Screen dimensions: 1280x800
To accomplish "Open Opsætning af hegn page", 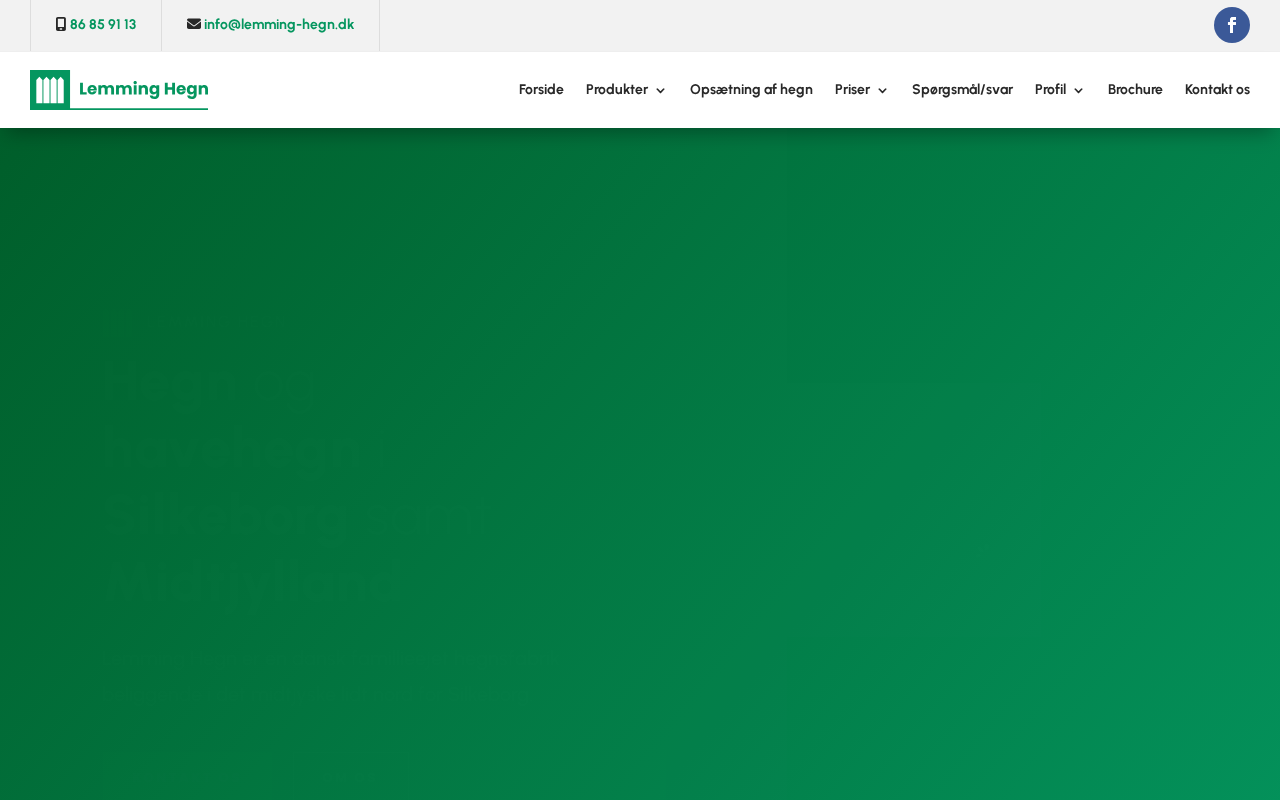I will (x=751, y=90).
